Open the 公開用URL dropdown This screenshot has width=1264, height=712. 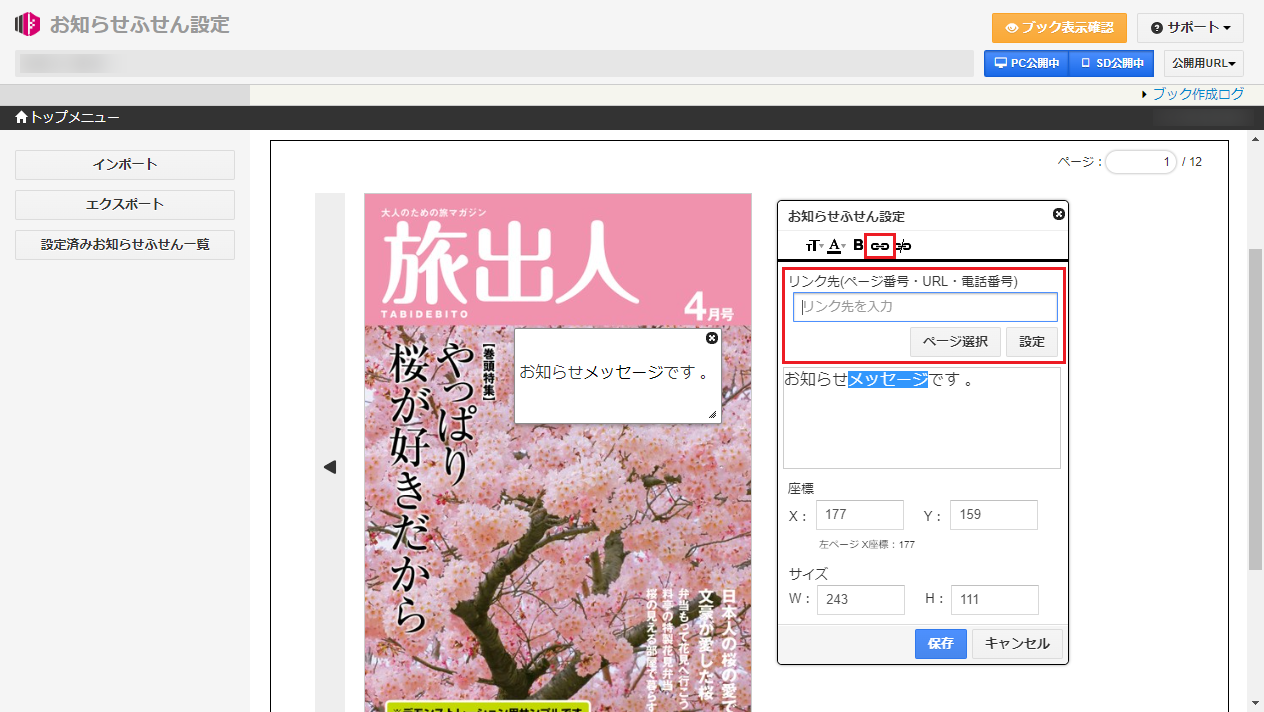click(1203, 63)
